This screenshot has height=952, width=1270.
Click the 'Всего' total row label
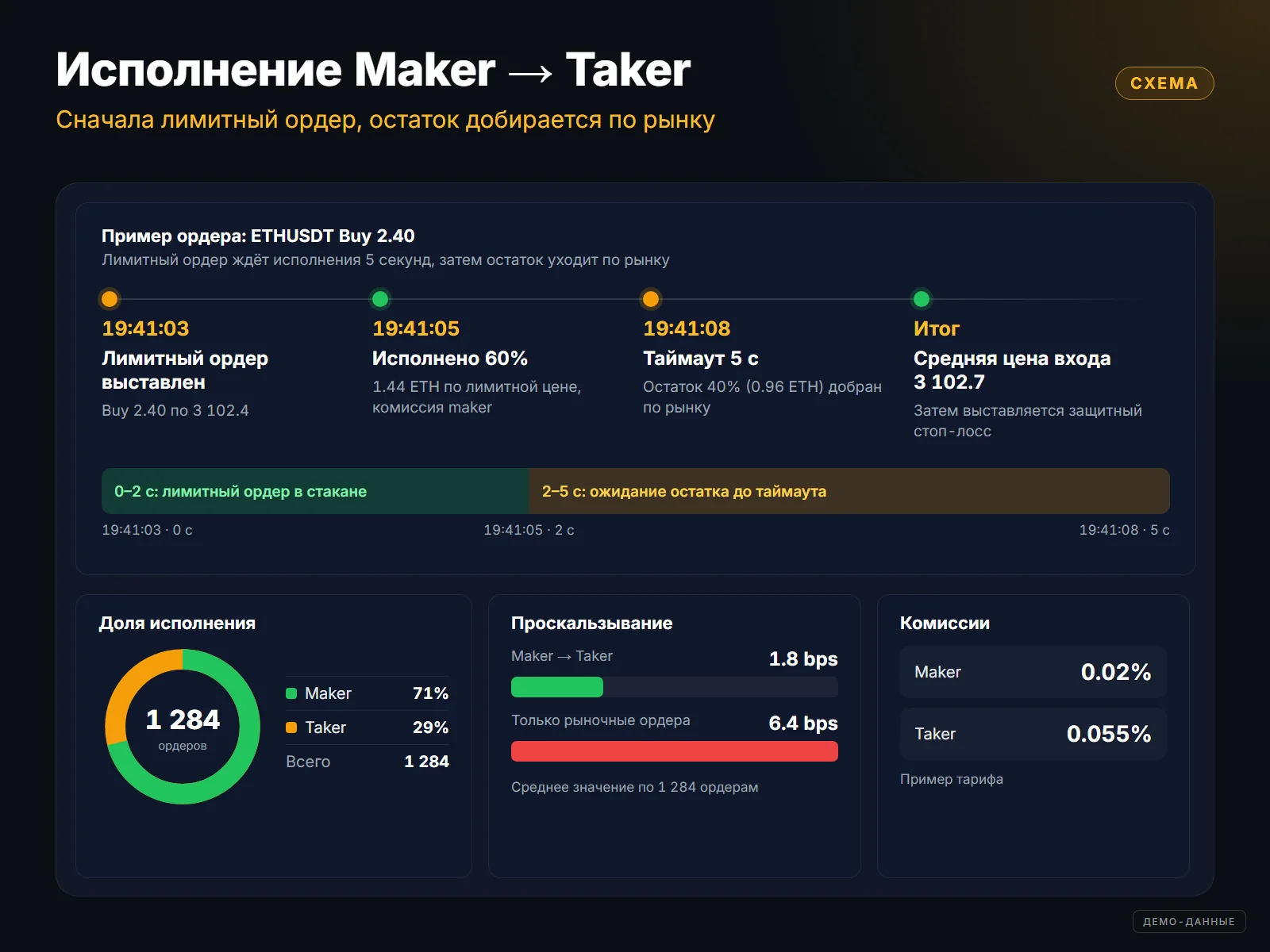308,762
